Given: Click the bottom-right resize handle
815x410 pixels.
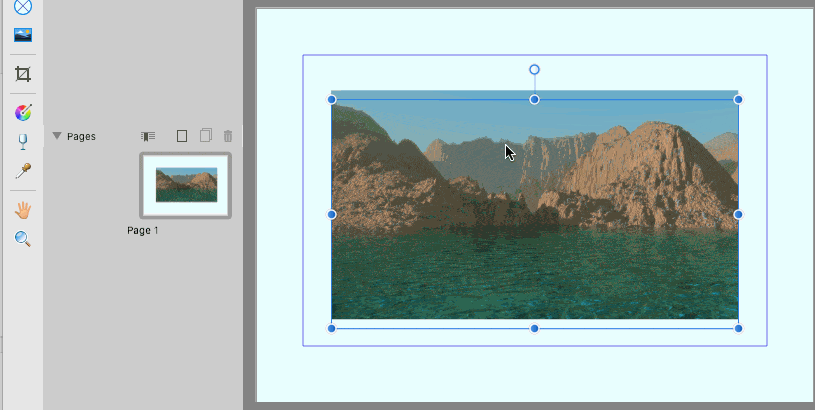Looking at the screenshot, I should 738,328.
